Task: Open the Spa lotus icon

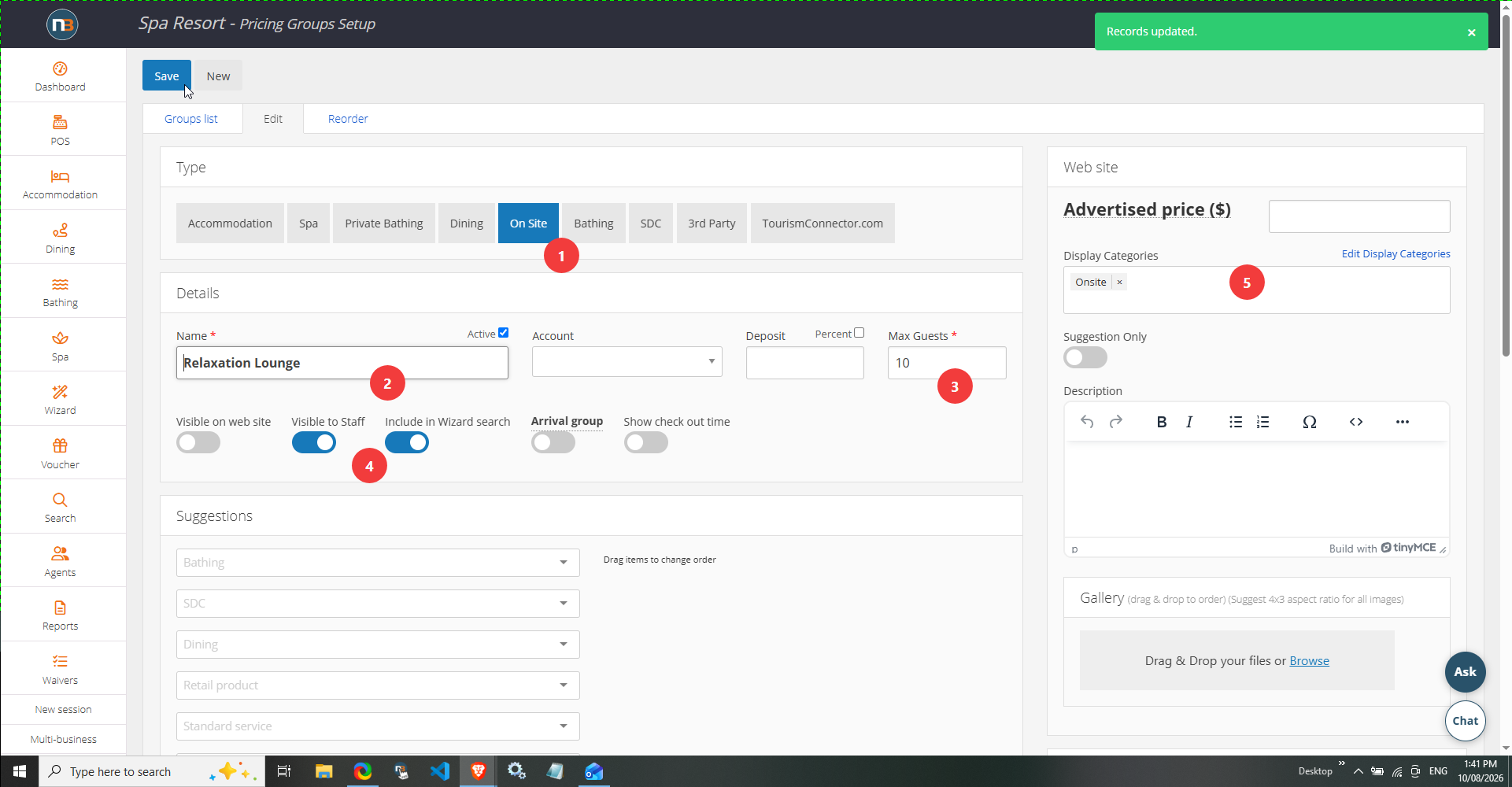Action: click(x=60, y=338)
